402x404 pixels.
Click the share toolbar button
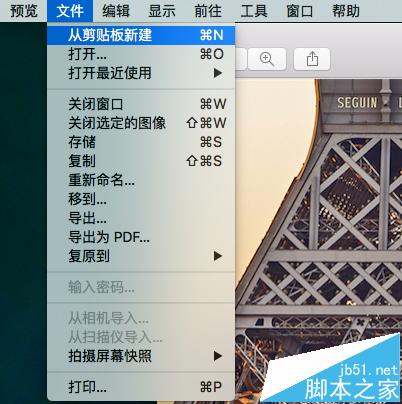[x=312, y=59]
